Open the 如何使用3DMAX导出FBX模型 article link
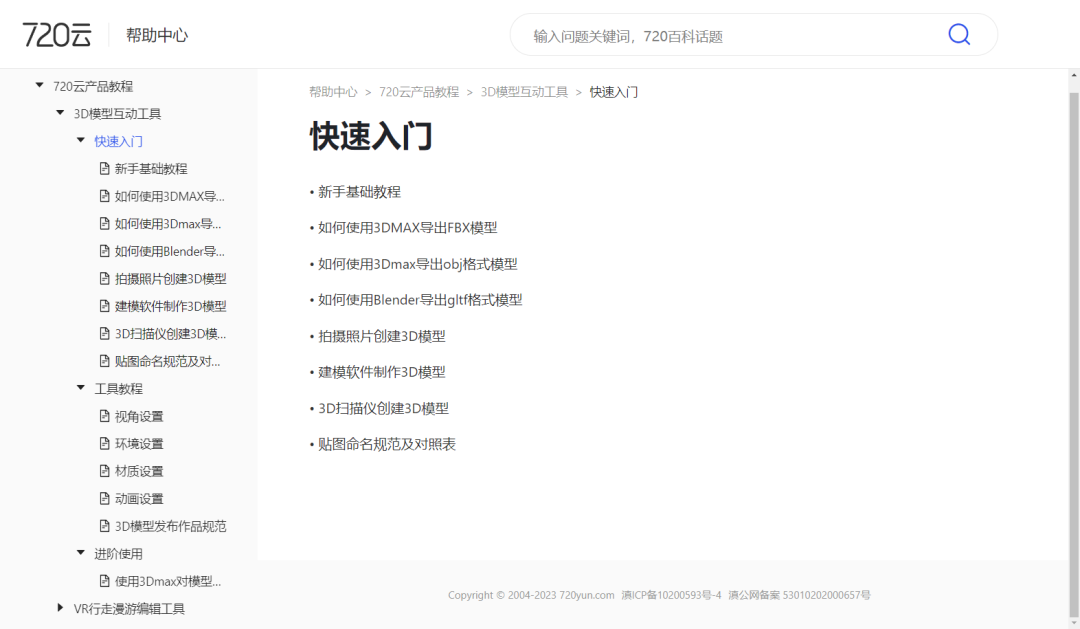This screenshot has width=1080, height=629. click(x=407, y=228)
